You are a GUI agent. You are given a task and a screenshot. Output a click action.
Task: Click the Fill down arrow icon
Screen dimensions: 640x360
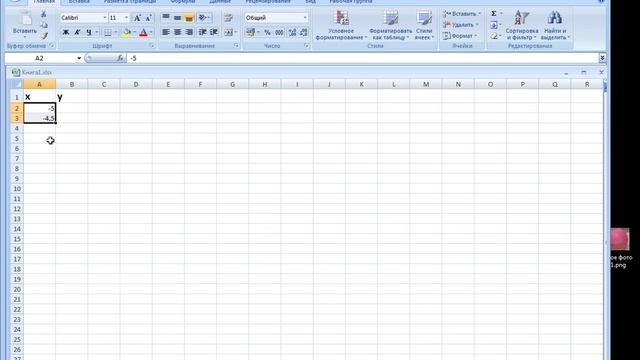point(494,25)
